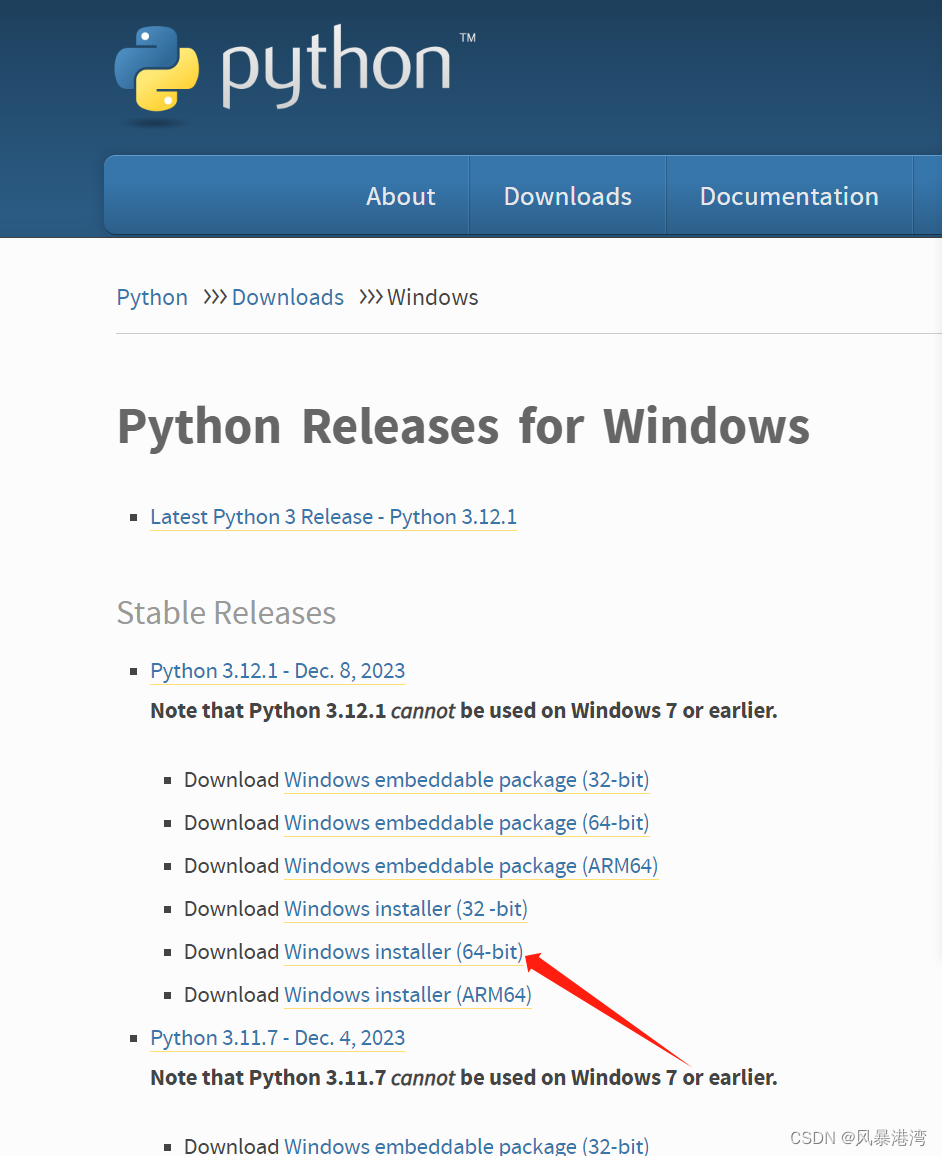Click the note about Python 3.11.7 on Windows 7
Image resolution: width=942 pixels, height=1156 pixels.
[464, 1078]
